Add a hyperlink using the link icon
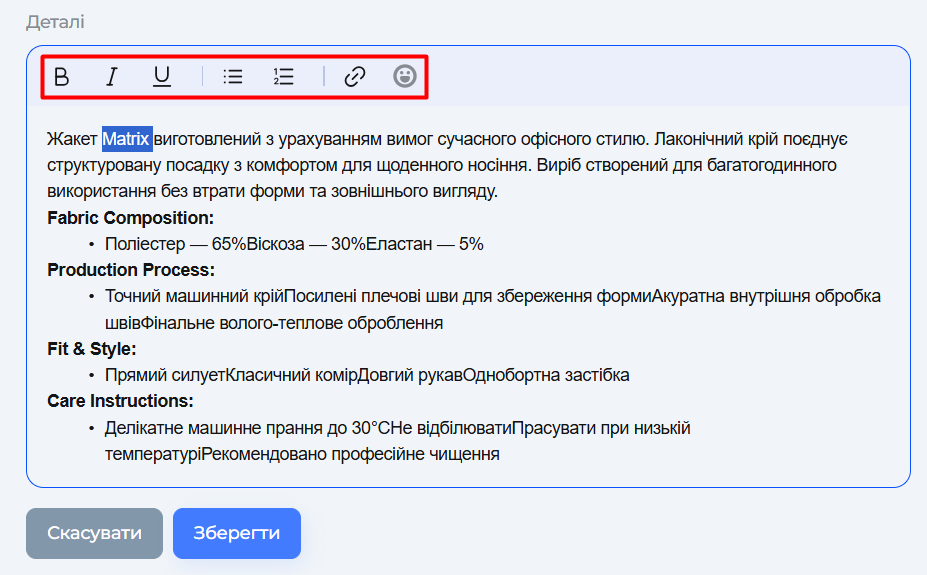 (355, 77)
